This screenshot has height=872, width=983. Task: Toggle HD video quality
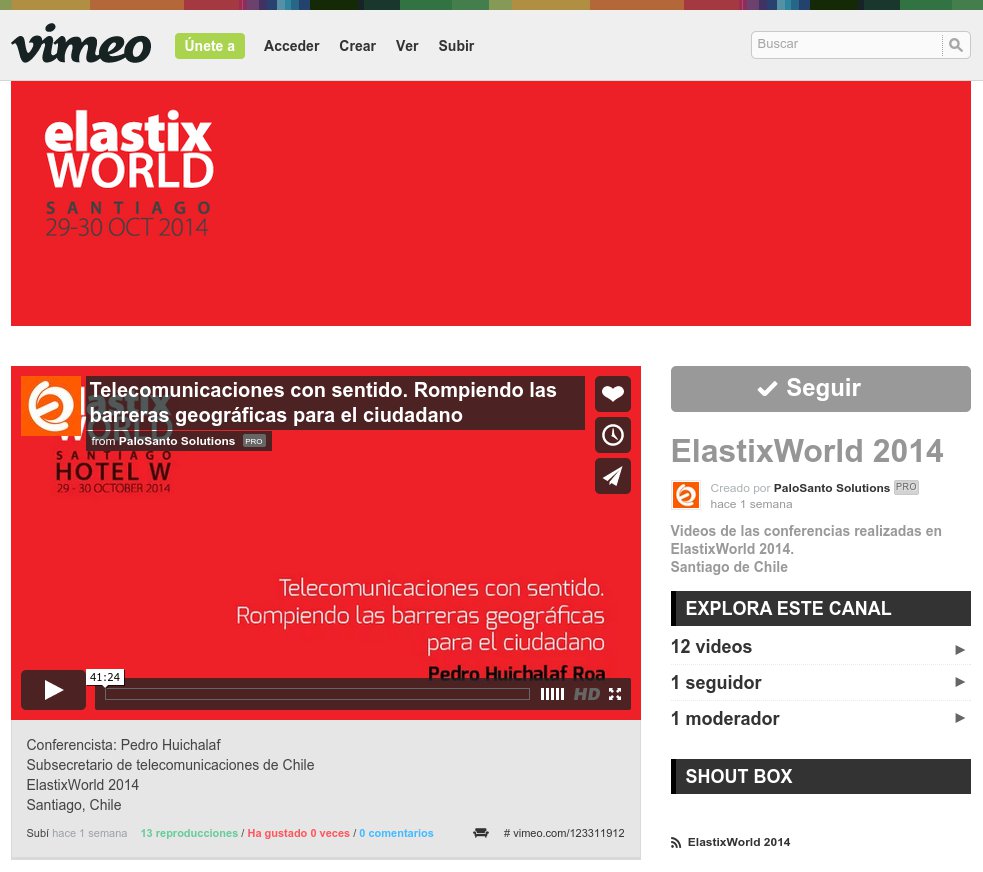point(586,694)
